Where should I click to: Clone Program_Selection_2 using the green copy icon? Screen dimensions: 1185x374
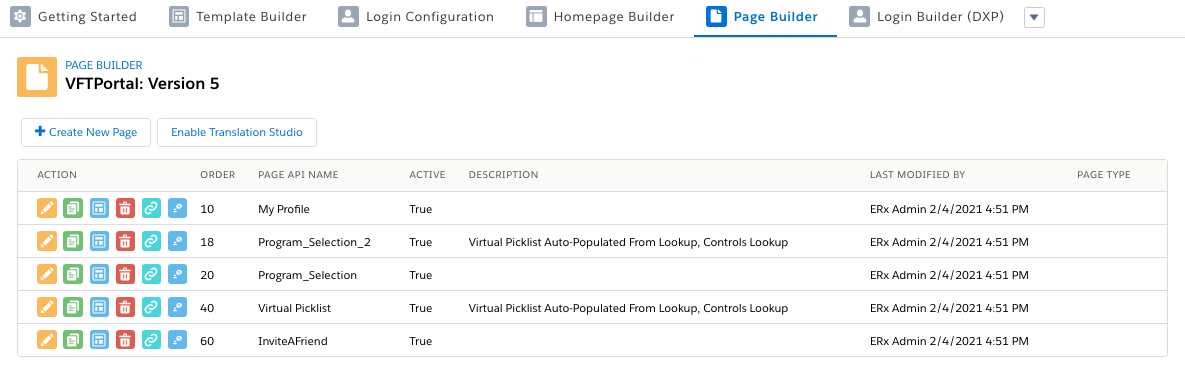[x=73, y=242]
